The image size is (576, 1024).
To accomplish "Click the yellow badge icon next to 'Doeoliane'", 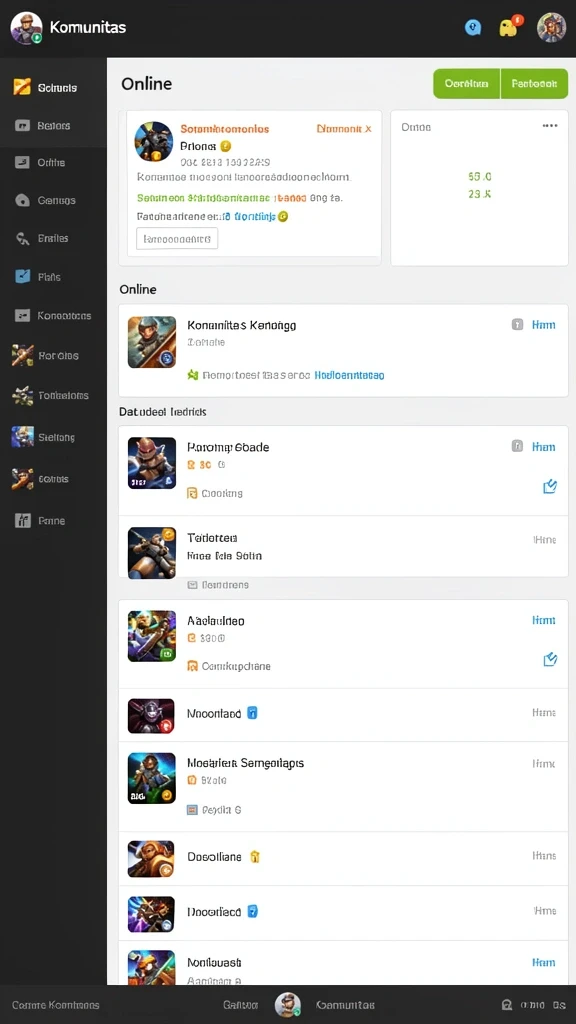I will (x=255, y=856).
